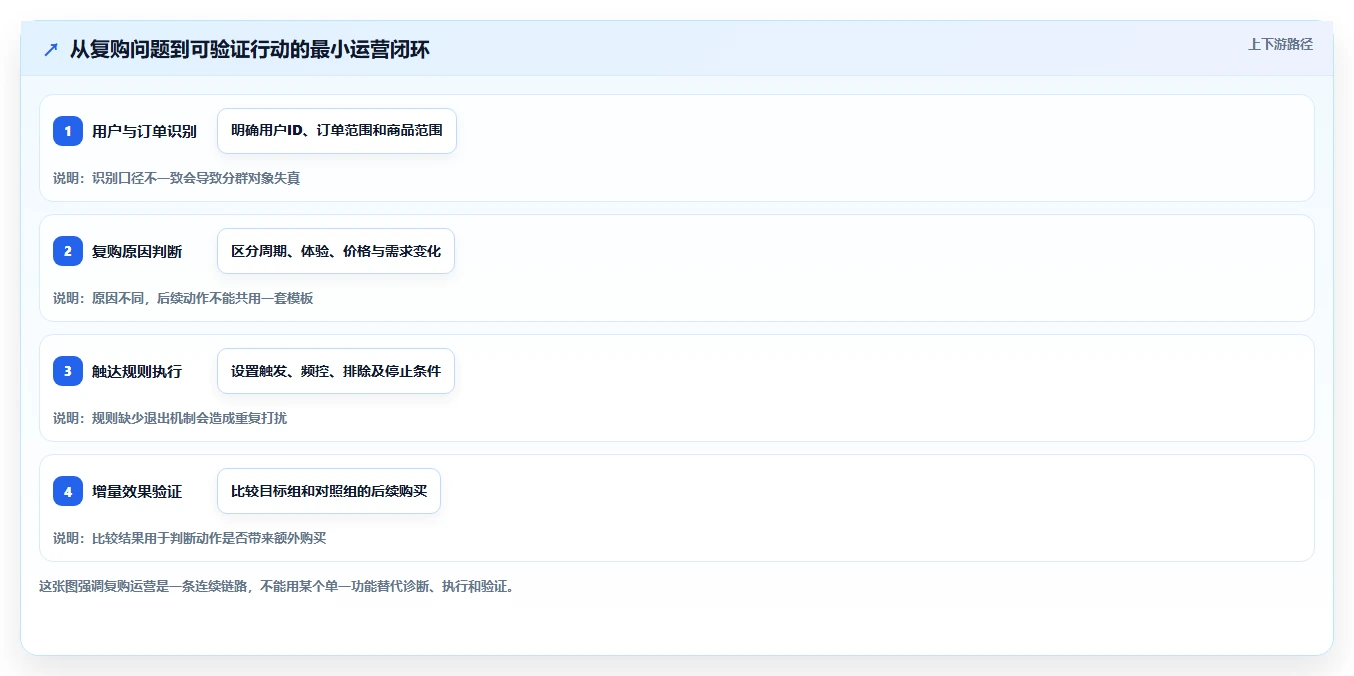Click step number badge 3
The width and height of the screenshot is (1354, 676).
pos(68,371)
